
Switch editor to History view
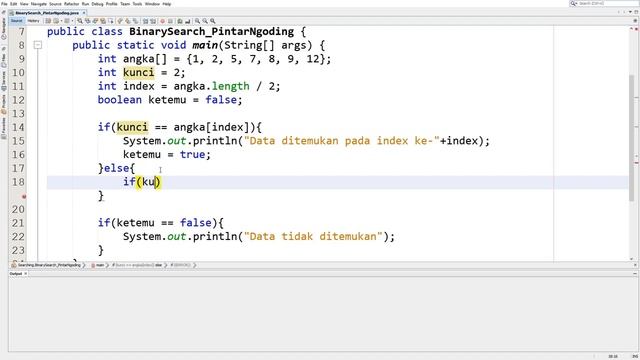coord(33,21)
